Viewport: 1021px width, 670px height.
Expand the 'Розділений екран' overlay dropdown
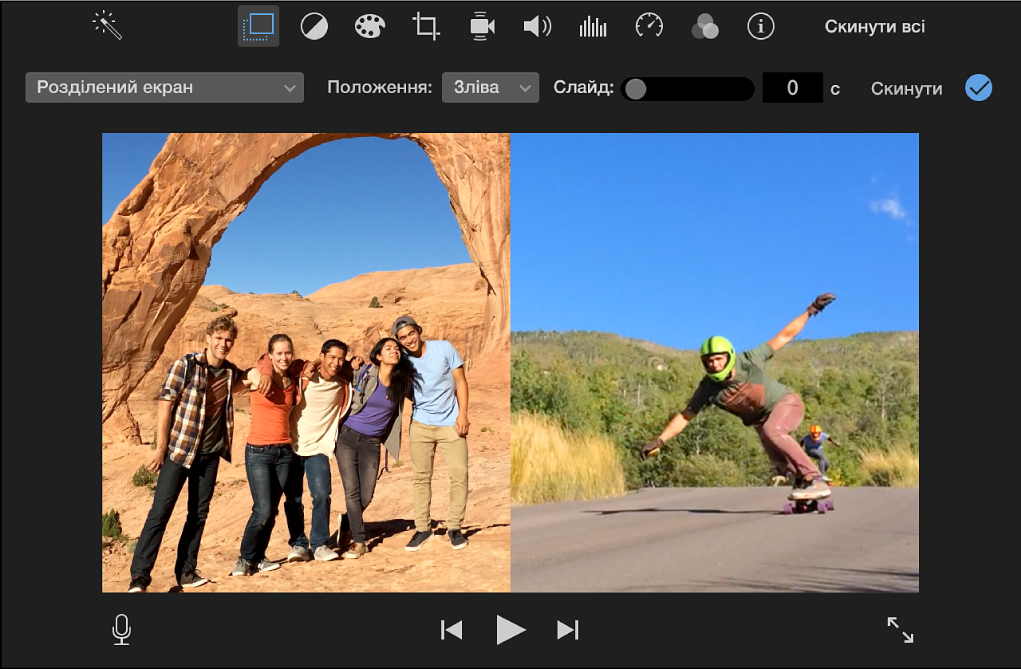coord(164,88)
